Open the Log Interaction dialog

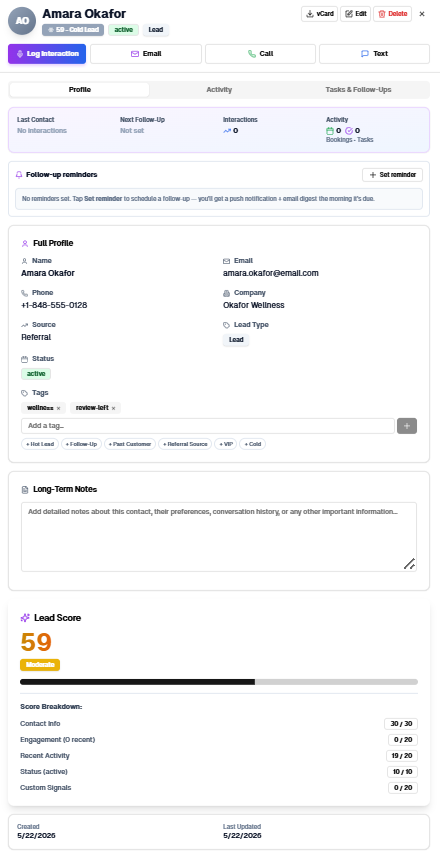point(47,54)
